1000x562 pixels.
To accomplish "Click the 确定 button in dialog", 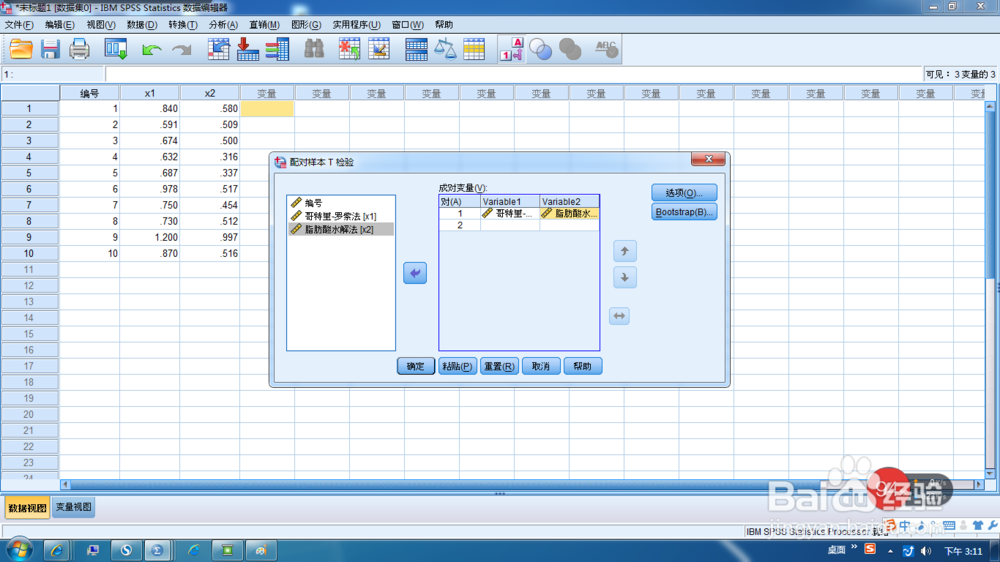I will pos(415,366).
